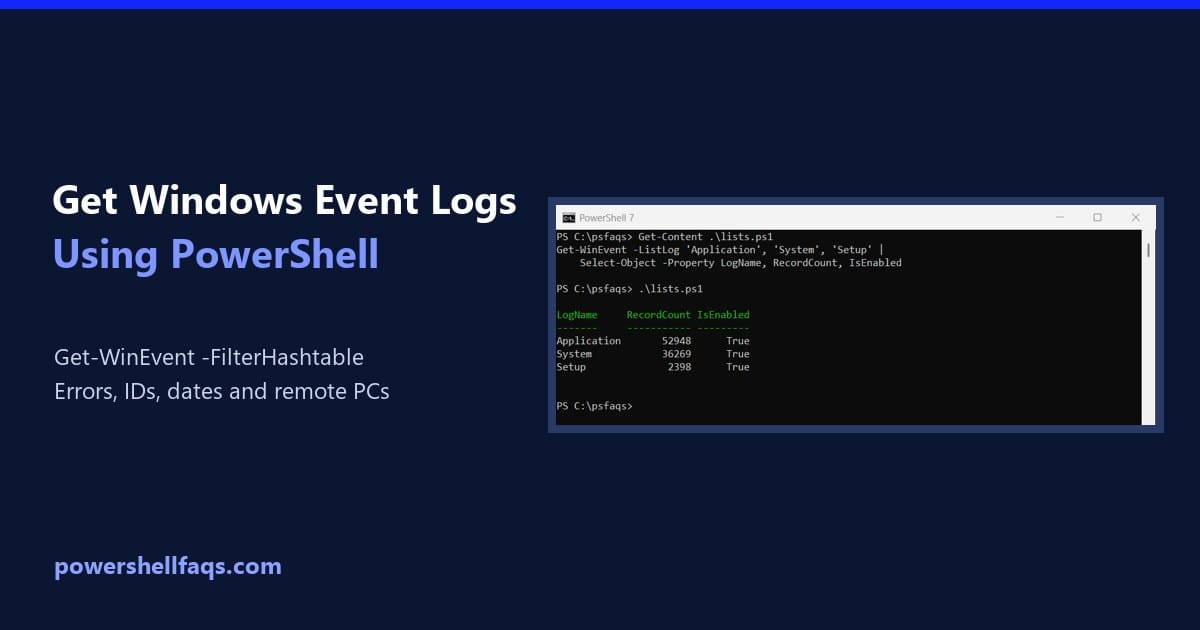Select the record count 52948
Image resolution: width=1200 pixels, height=630 pixels.
coord(676,341)
